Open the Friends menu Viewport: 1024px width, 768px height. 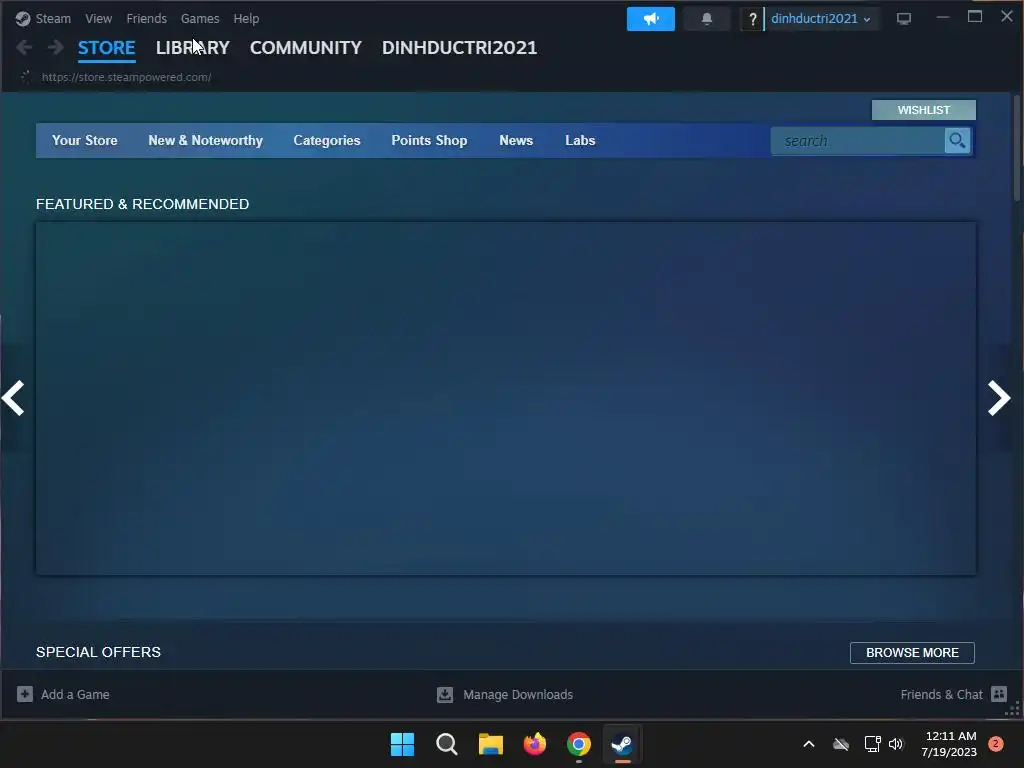click(x=146, y=19)
